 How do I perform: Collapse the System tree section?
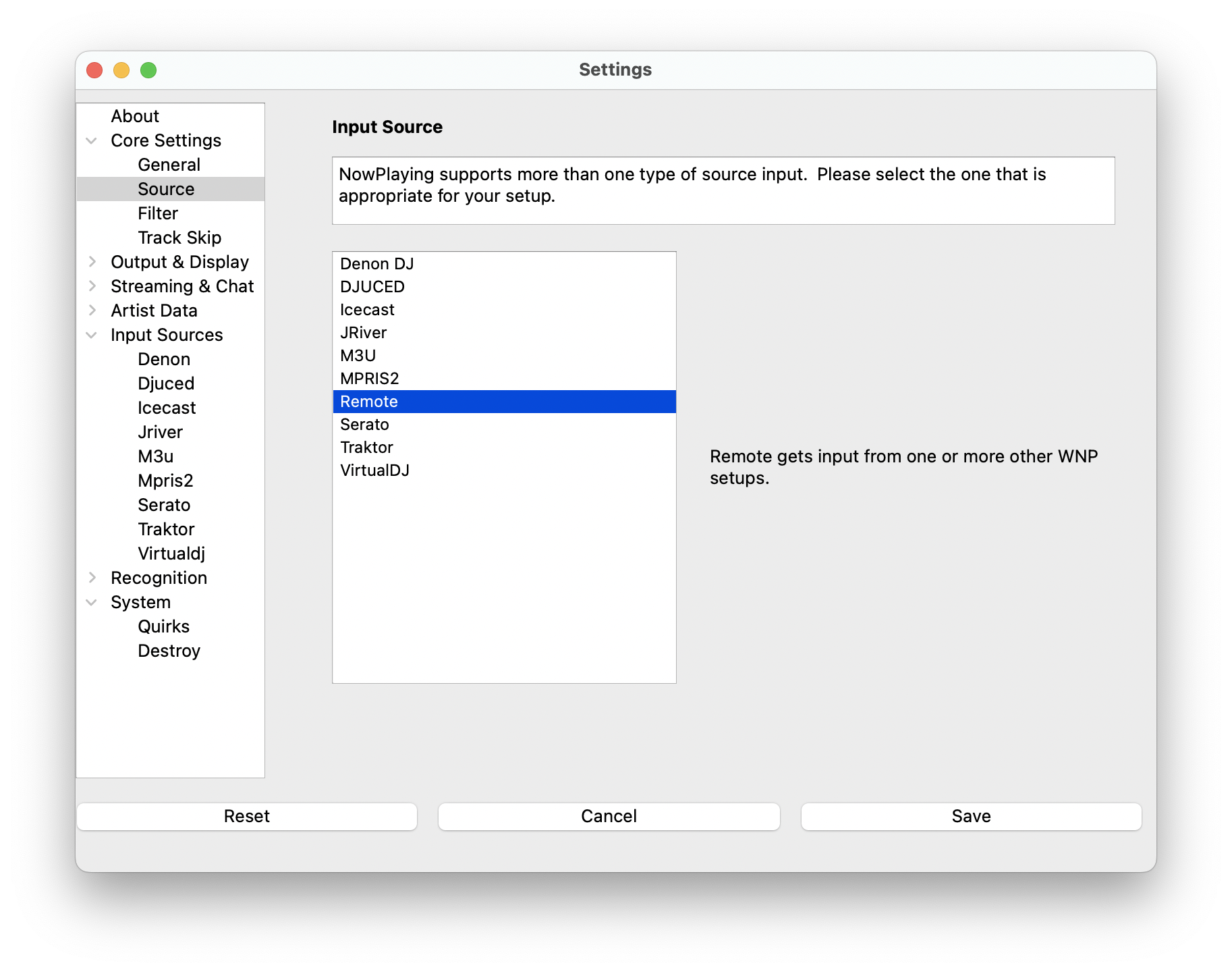click(x=92, y=603)
